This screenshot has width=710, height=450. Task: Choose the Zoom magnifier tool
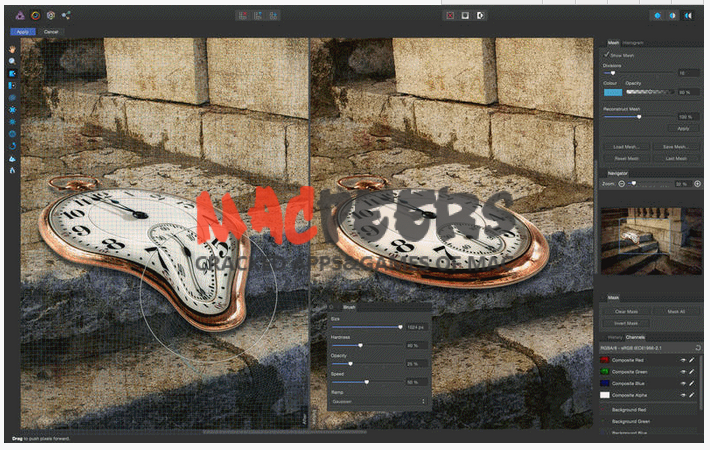11,61
